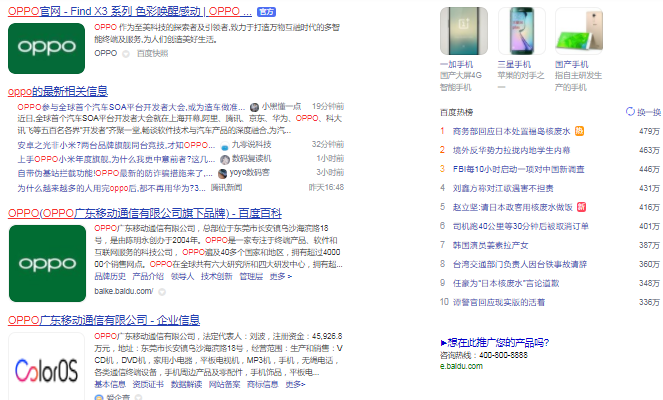The width and height of the screenshot is (663, 400).
Task: Open hot topic 境外反华势力拉拢内地学生内幕
Action: point(511,151)
